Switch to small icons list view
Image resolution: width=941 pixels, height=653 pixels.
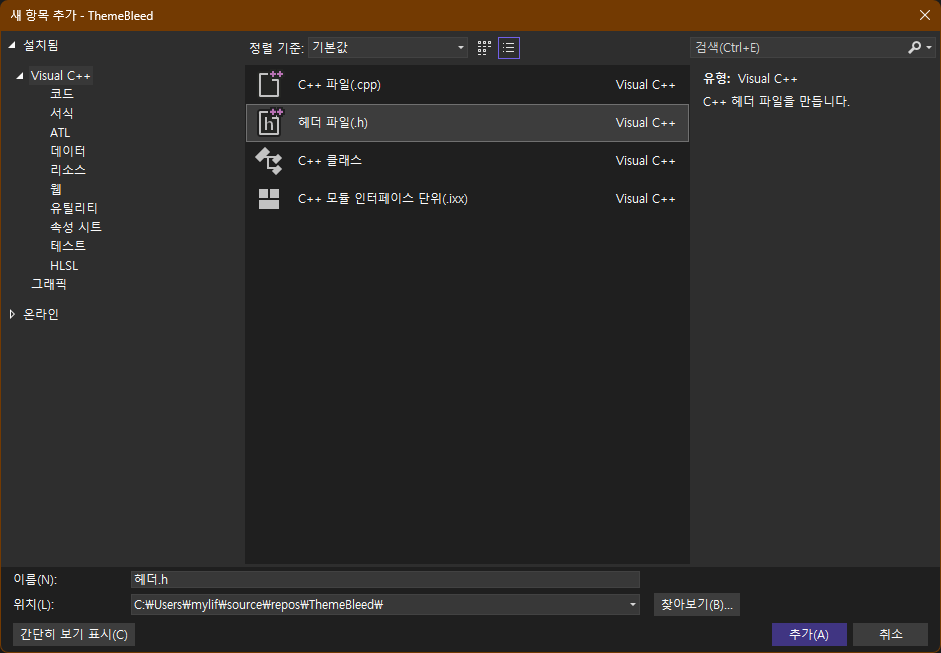509,48
